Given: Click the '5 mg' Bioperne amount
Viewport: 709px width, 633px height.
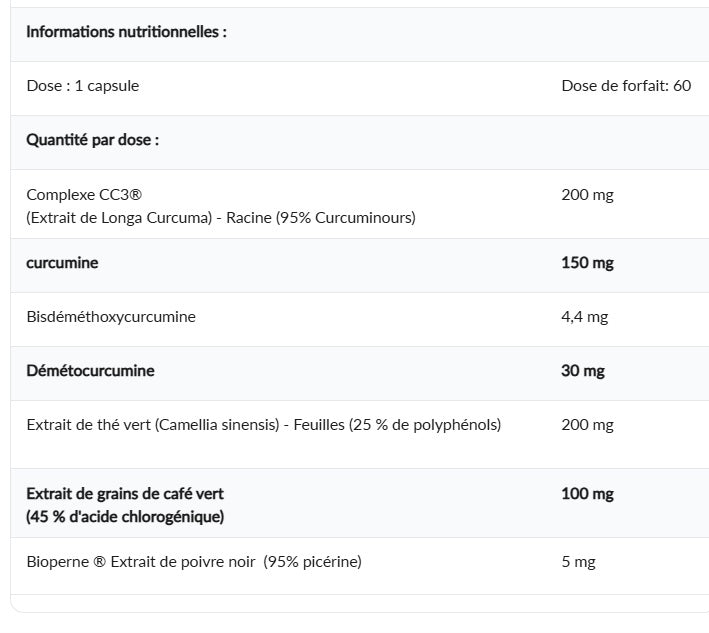Looking at the screenshot, I should tap(578, 562).
